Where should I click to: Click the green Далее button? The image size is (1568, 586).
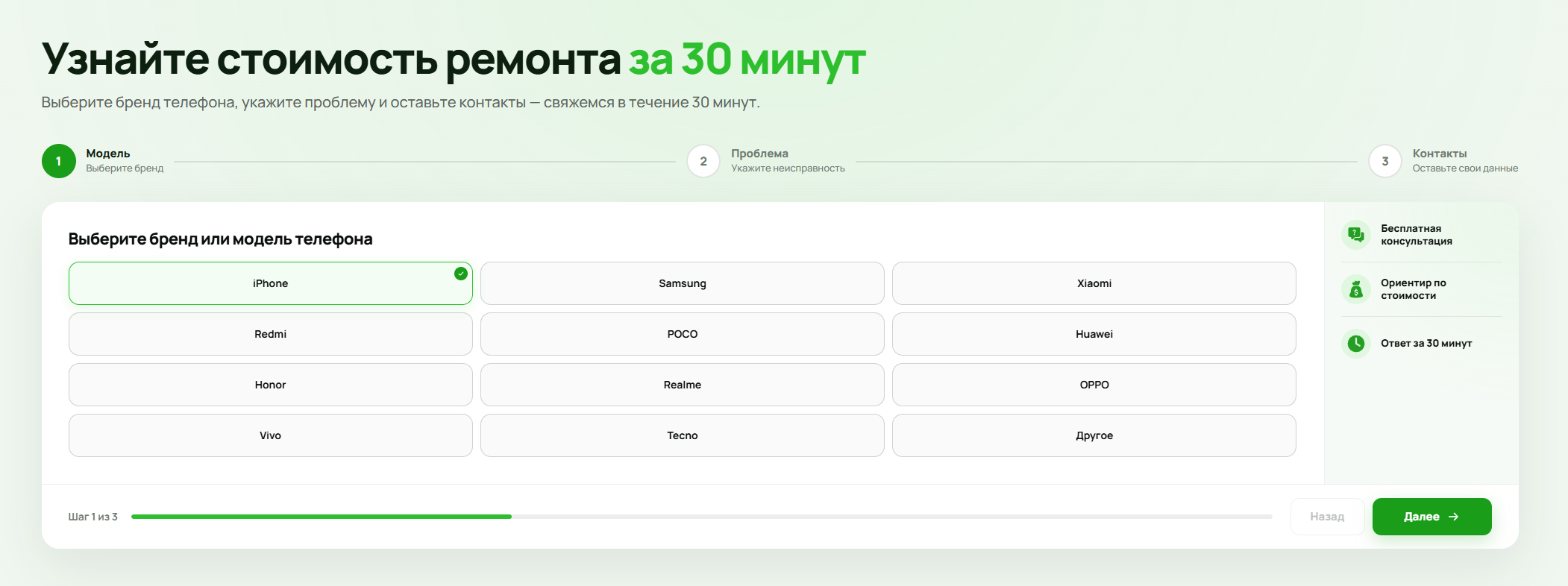click(x=1431, y=517)
